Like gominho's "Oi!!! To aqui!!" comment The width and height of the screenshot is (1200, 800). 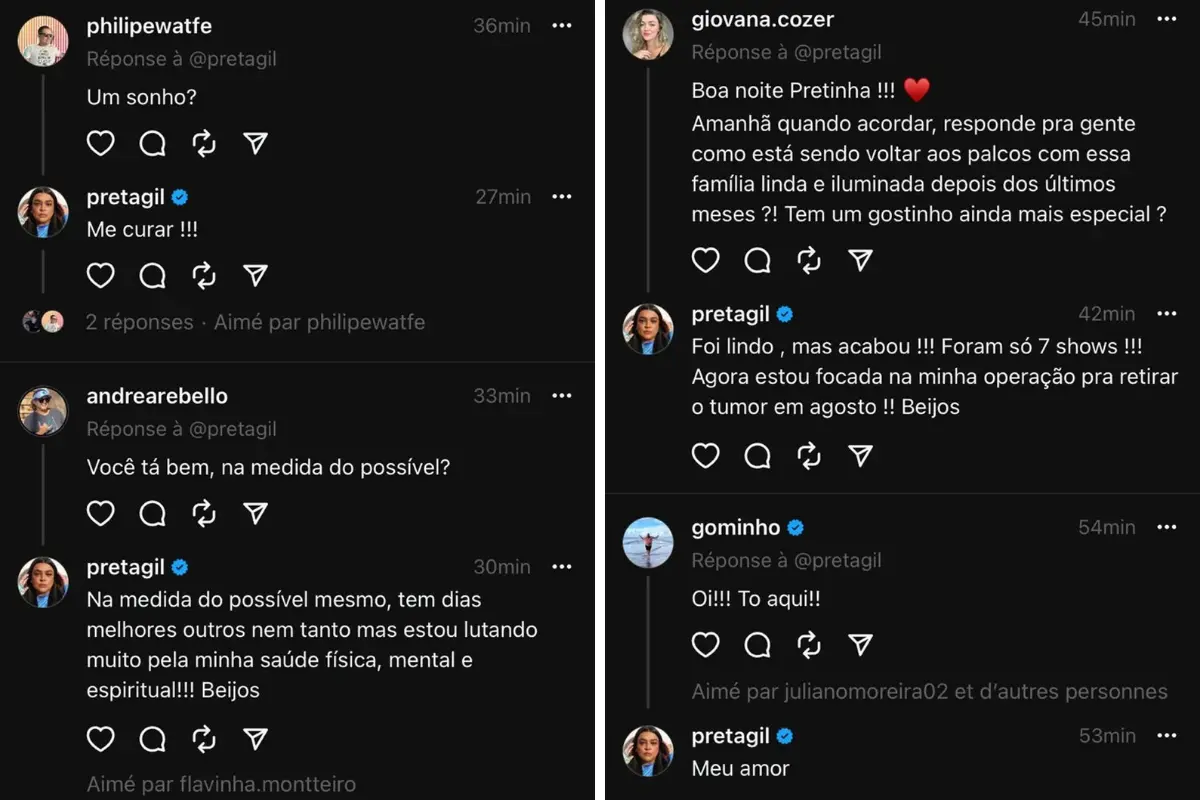pos(705,645)
